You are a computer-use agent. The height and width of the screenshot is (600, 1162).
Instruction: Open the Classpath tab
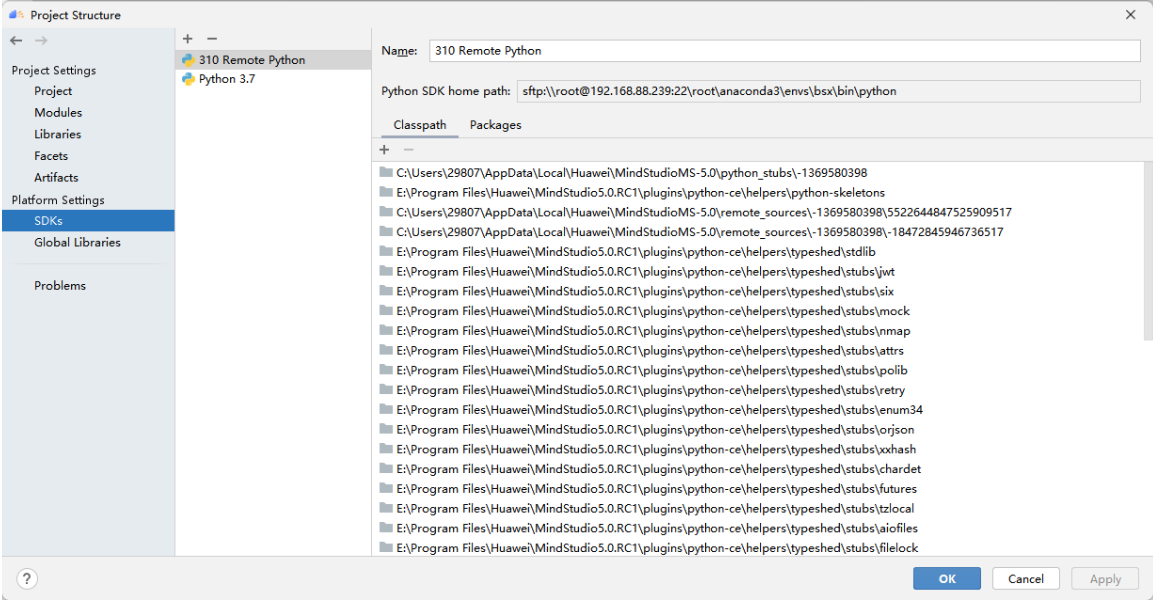419,125
